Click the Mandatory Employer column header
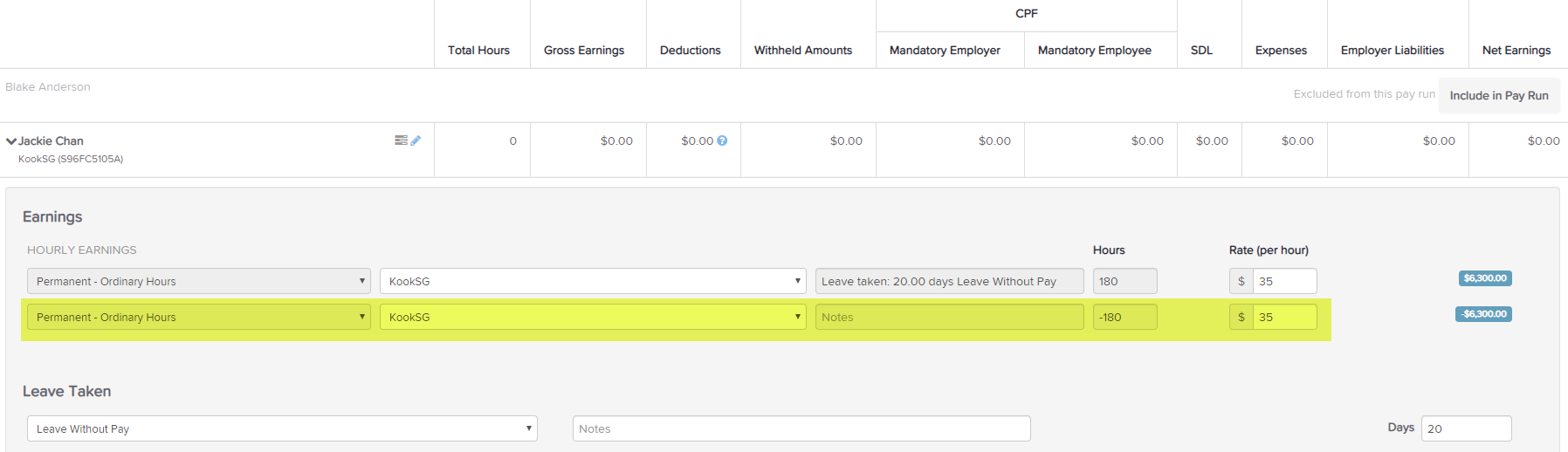 click(945, 51)
